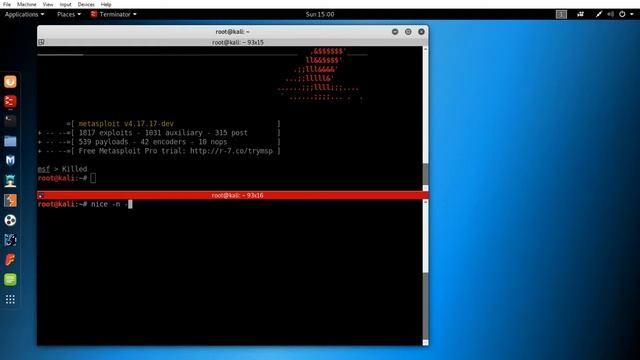Click the '1817 exploits' banner line
Screen dimensions: 640x360
[x=159, y=133]
